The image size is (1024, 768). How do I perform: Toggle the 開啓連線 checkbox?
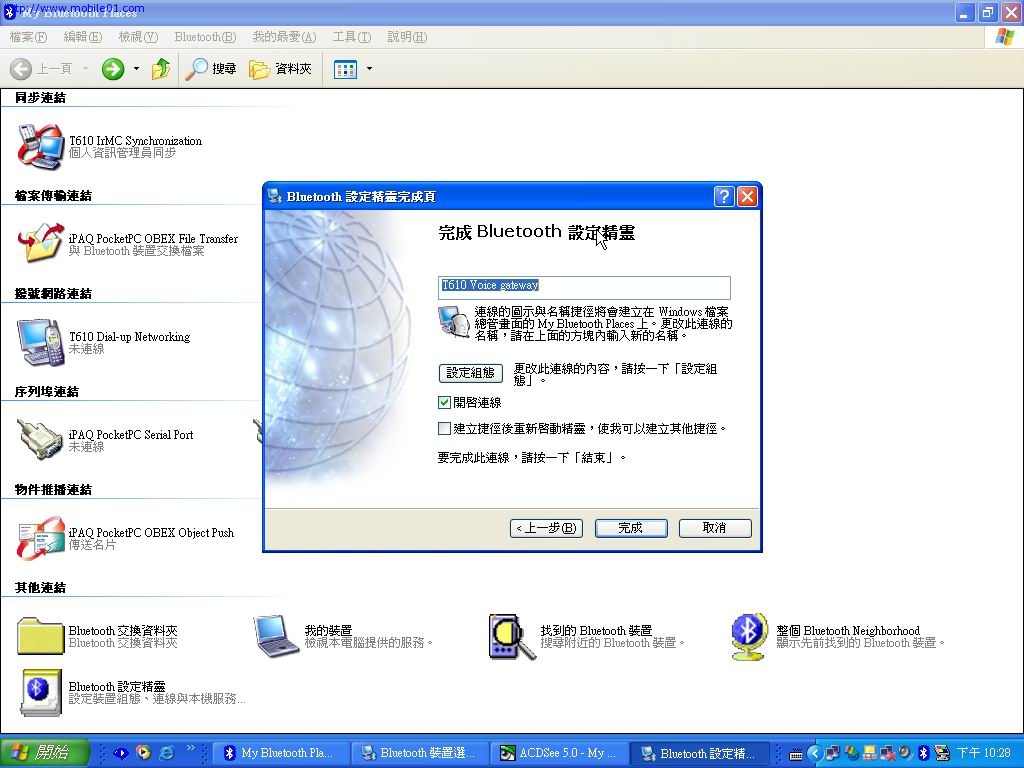coord(444,403)
